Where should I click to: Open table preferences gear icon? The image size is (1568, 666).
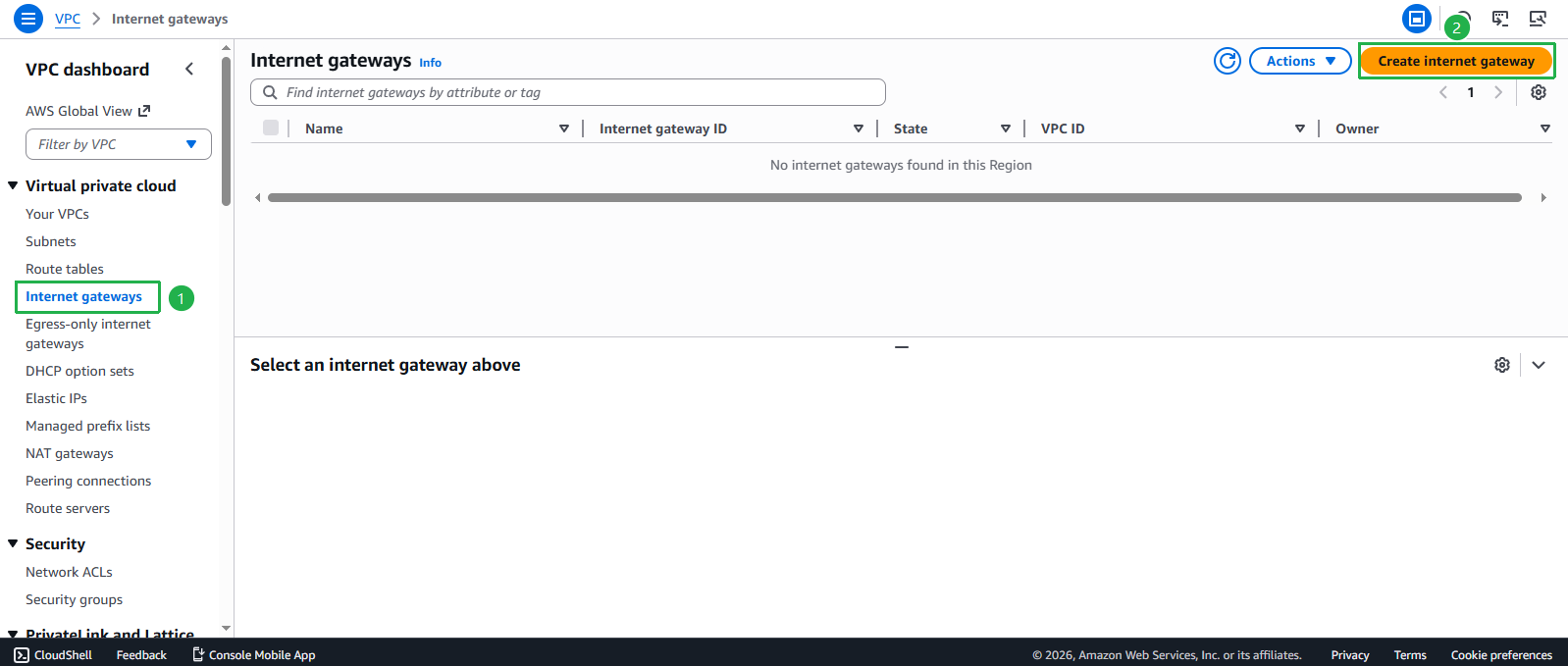pos(1539,92)
